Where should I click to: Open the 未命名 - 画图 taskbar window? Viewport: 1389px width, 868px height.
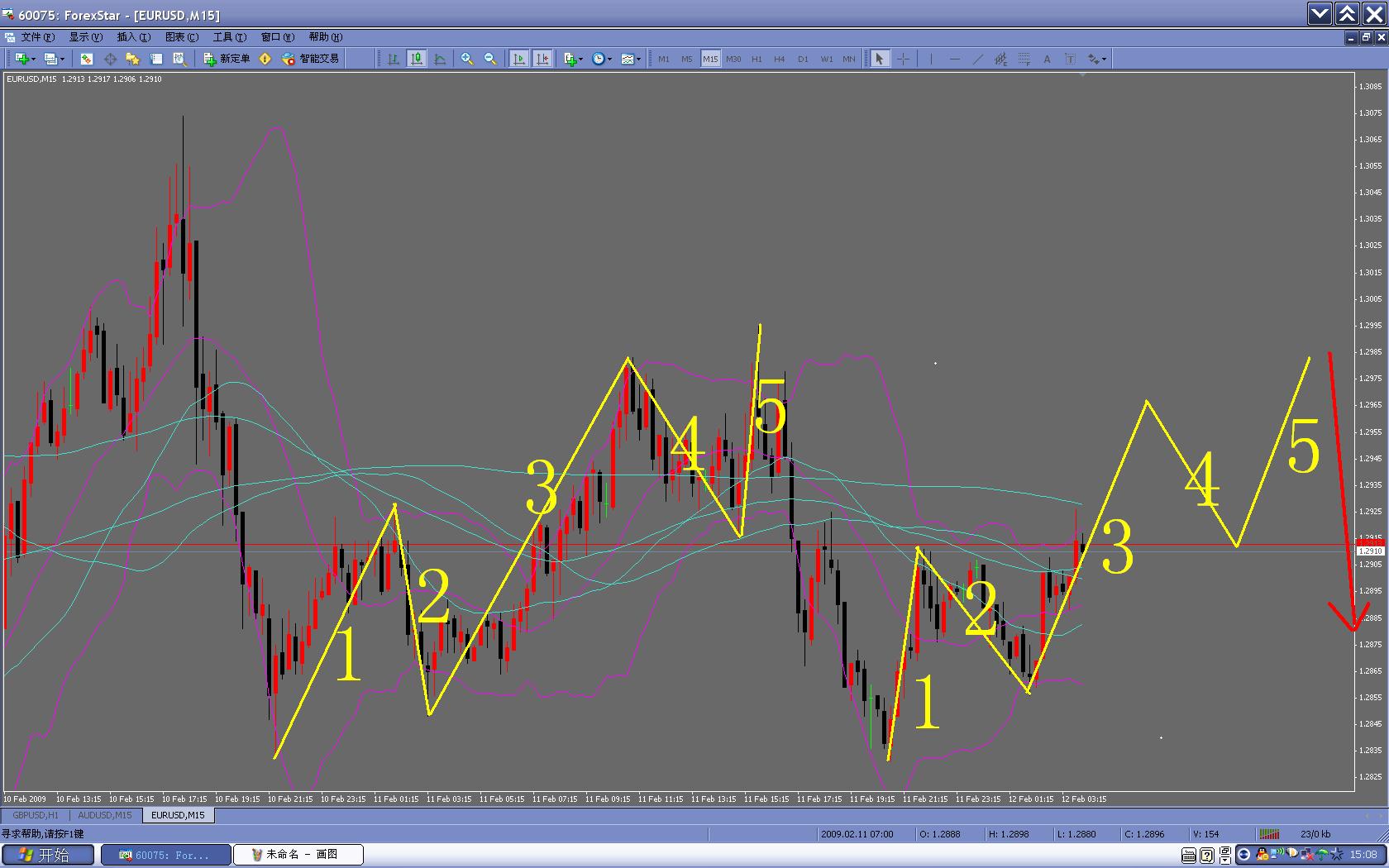(x=298, y=855)
